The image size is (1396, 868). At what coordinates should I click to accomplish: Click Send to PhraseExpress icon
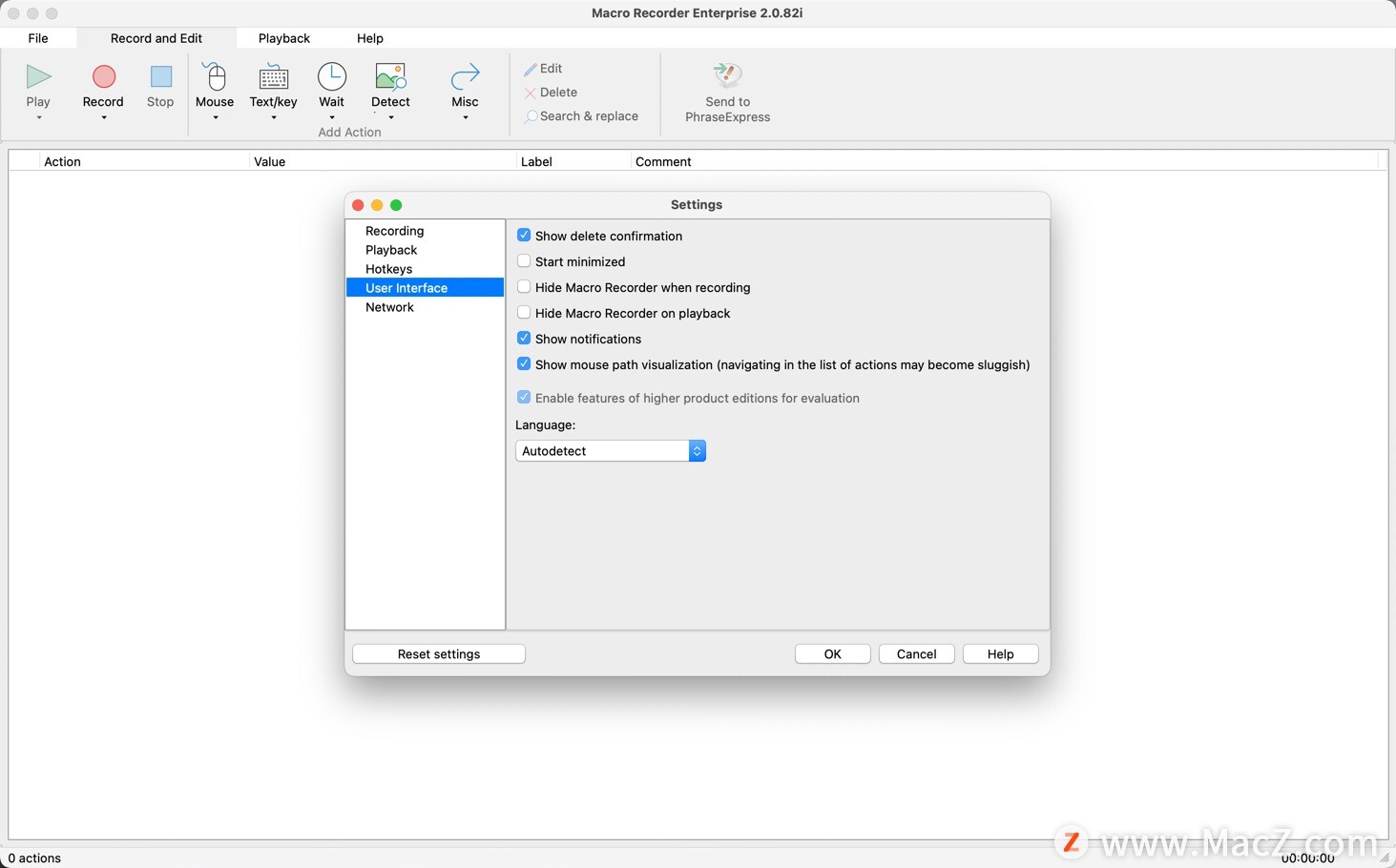[727, 75]
